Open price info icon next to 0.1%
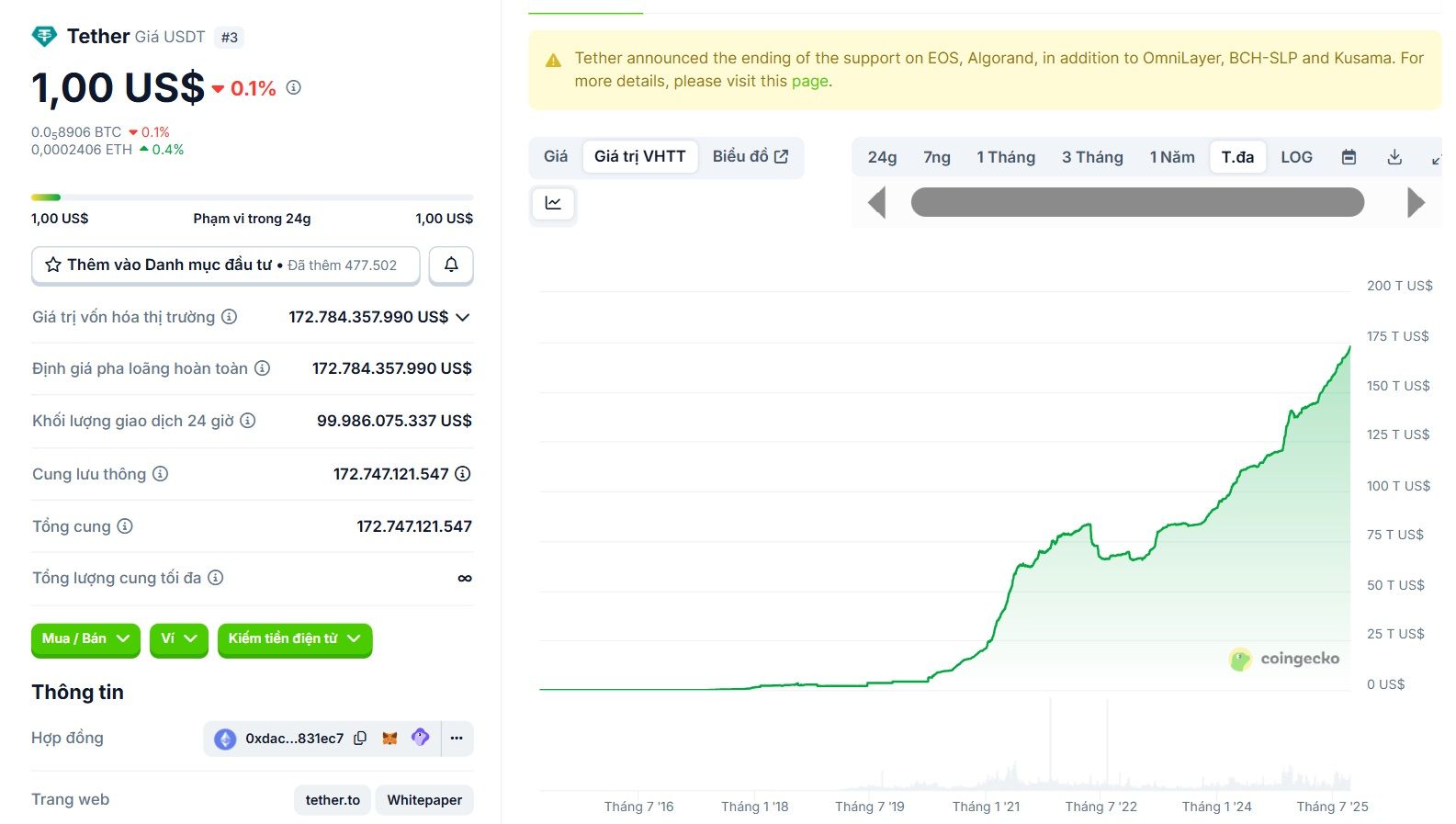The height and width of the screenshot is (824, 1456). pos(294,87)
